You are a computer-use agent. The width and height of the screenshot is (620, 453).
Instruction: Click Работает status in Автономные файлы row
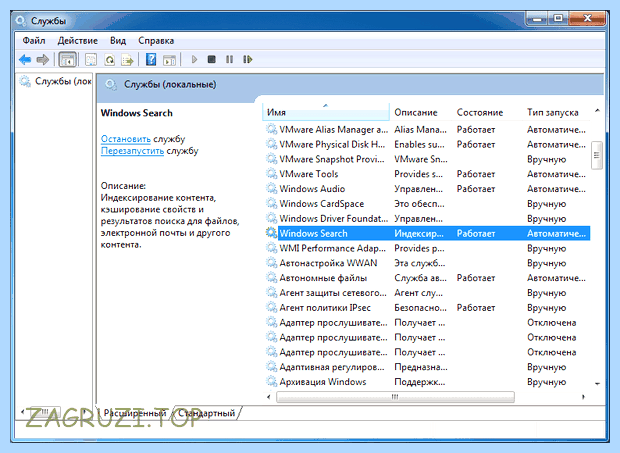pyautogui.click(x=476, y=278)
